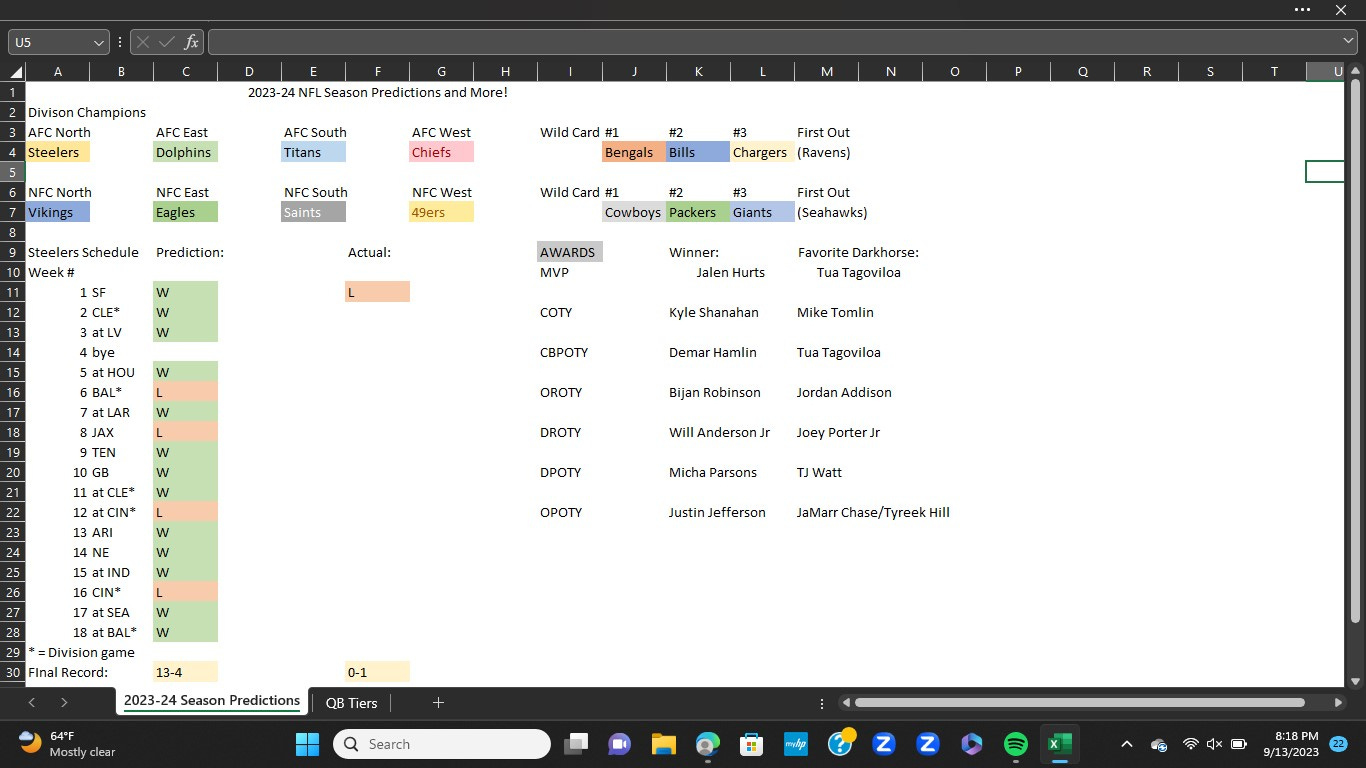The width and height of the screenshot is (1366, 768).
Task: Select the orange Bengals wild card cell
Action: (x=634, y=152)
